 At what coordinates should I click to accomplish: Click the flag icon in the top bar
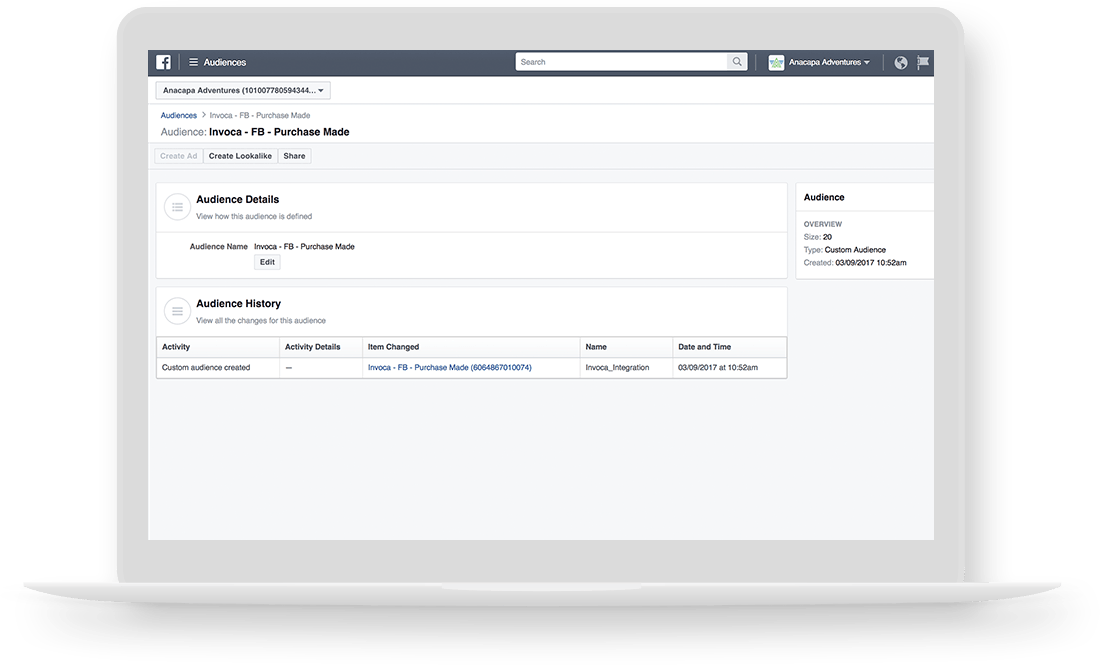(x=924, y=61)
